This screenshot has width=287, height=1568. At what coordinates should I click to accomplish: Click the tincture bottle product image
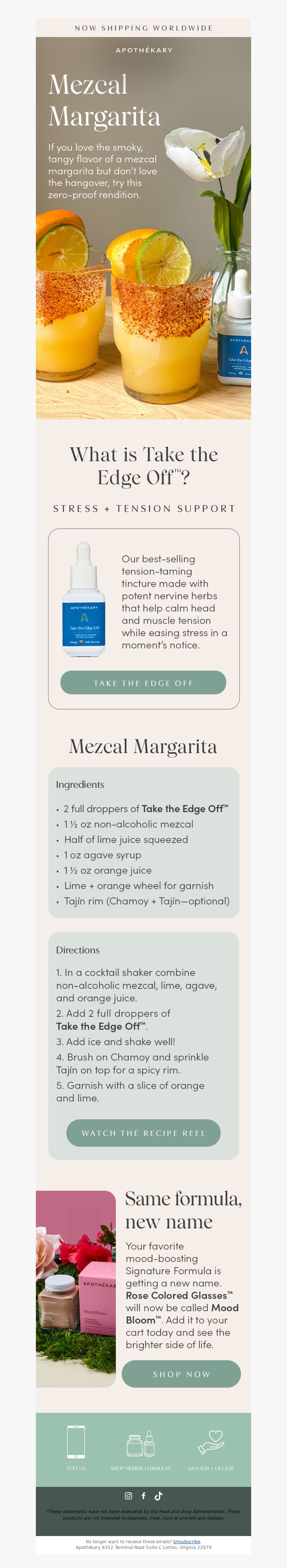coord(84,599)
